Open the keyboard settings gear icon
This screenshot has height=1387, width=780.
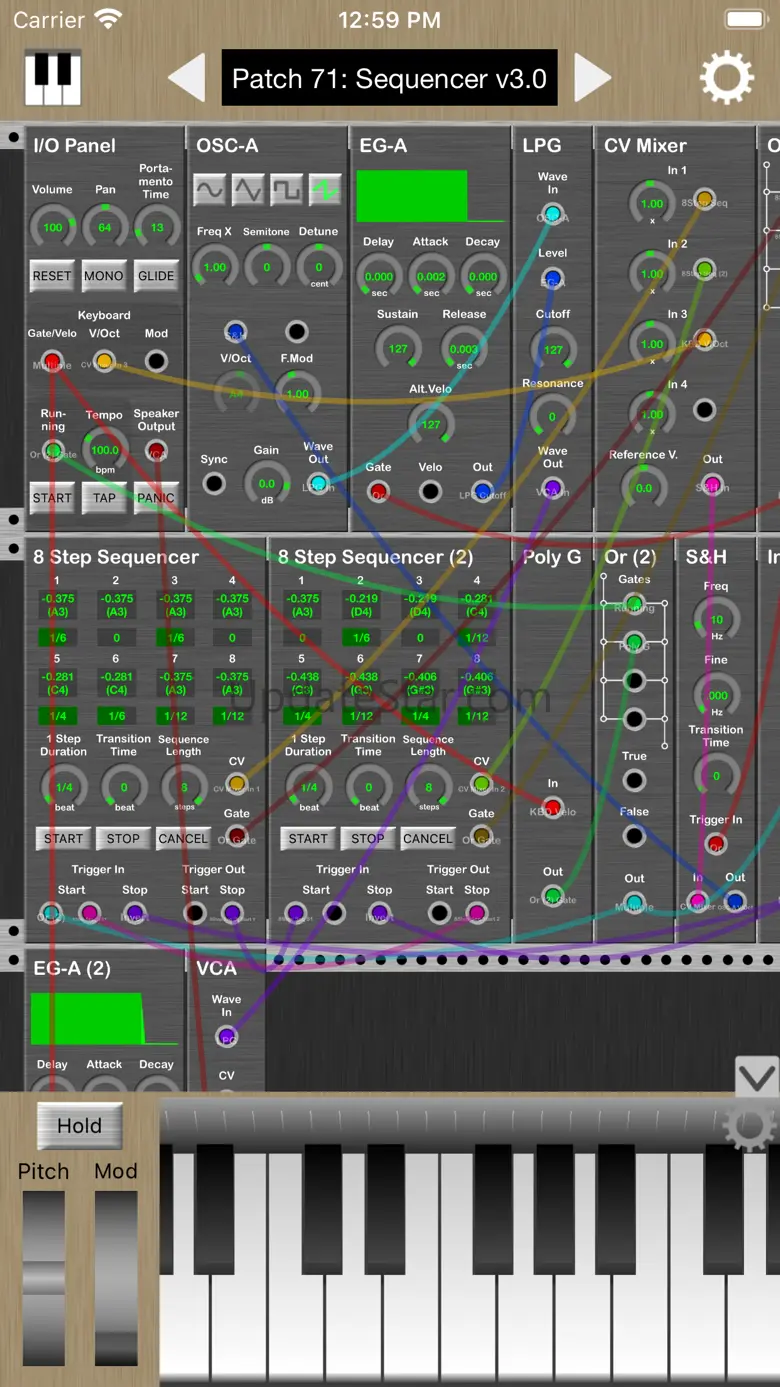pyautogui.click(x=749, y=1128)
